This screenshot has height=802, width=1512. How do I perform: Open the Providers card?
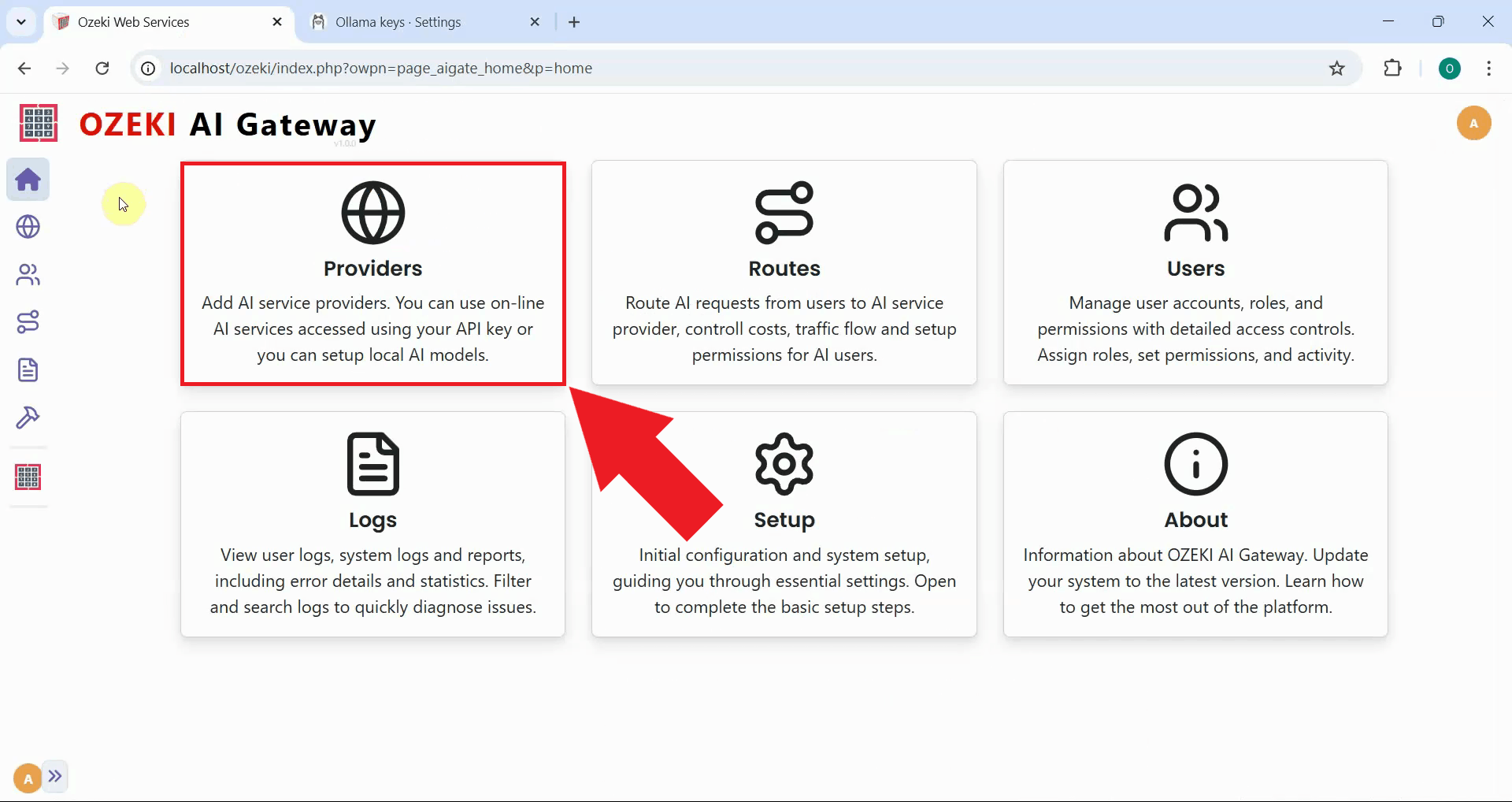pyautogui.click(x=372, y=273)
